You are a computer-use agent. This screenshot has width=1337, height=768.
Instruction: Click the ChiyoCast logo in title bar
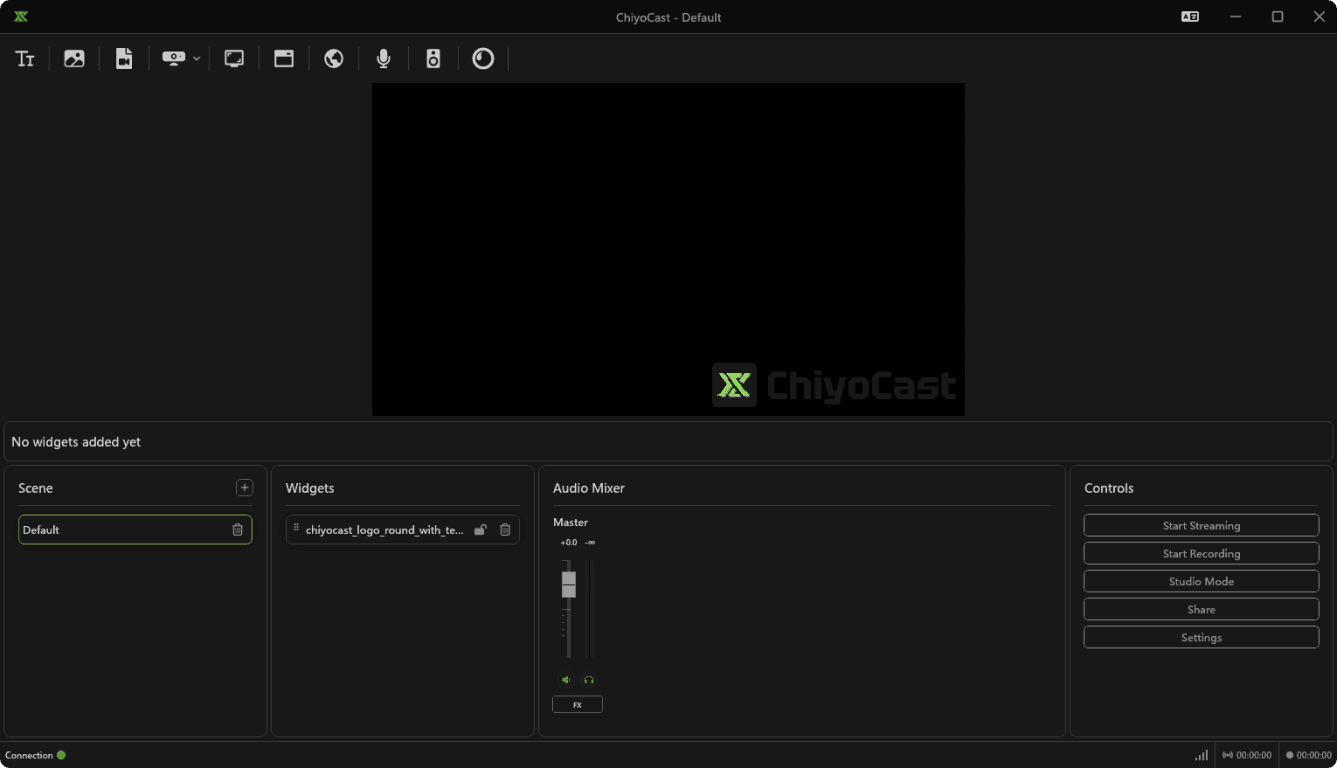[21, 17]
